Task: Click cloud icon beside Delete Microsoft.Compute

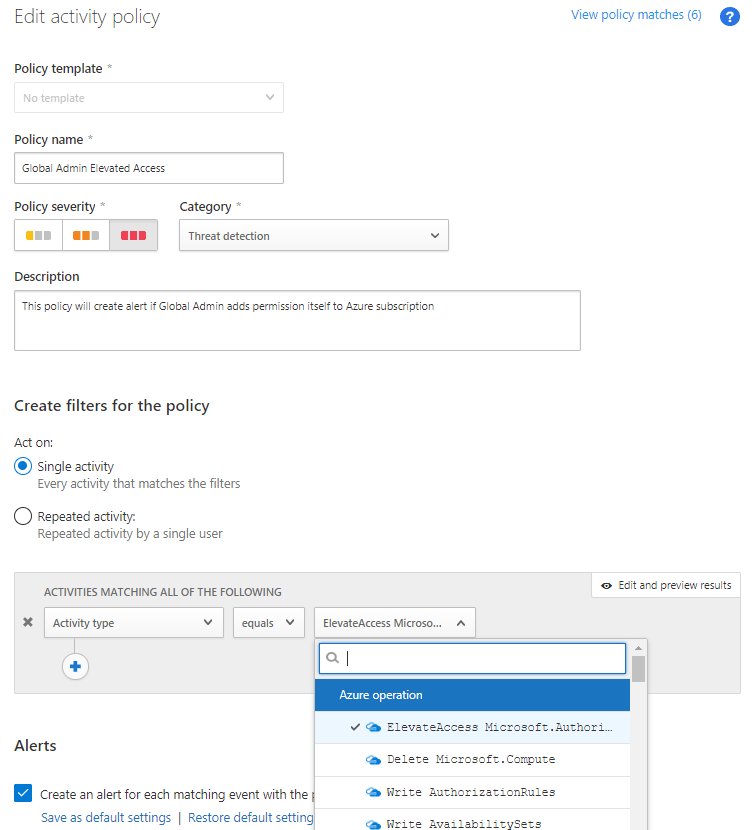Action: click(374, 759)
